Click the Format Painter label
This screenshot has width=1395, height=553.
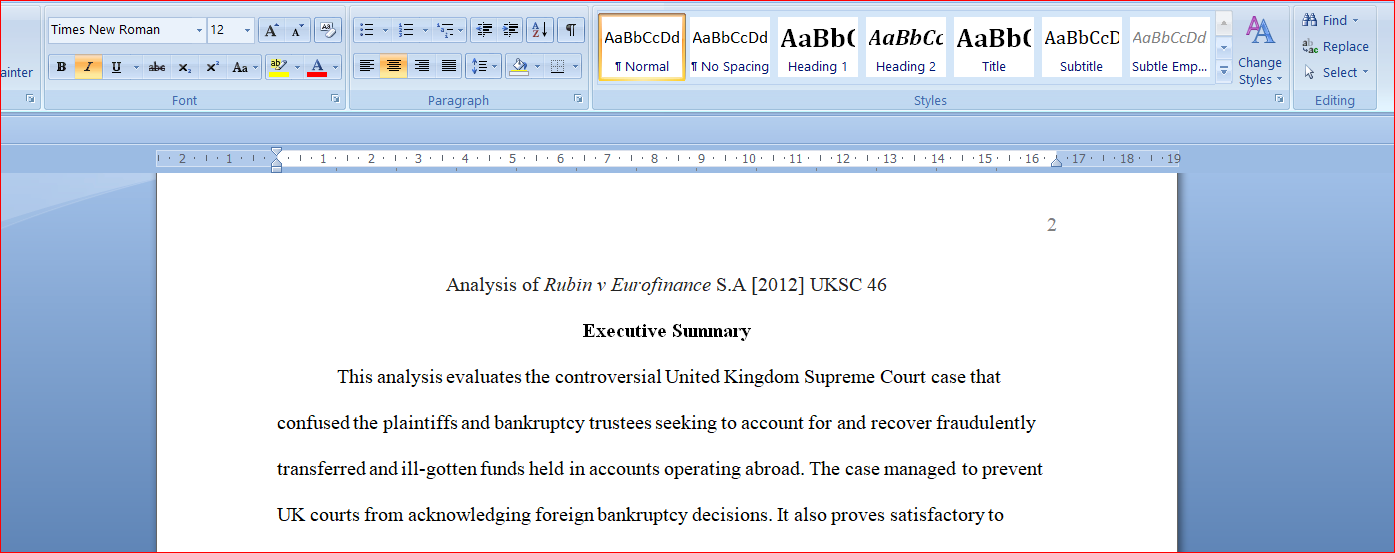(x=17, y=72)
